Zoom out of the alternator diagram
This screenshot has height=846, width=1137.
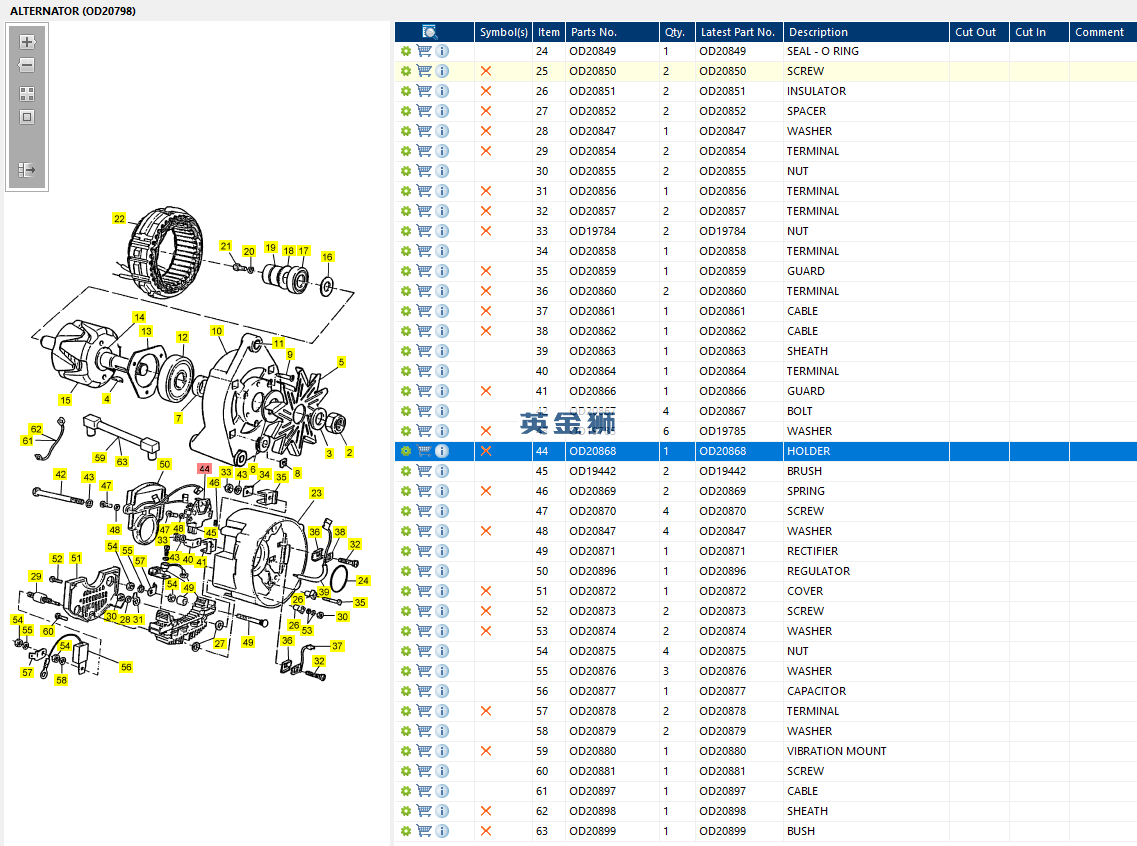click(27, 66)
